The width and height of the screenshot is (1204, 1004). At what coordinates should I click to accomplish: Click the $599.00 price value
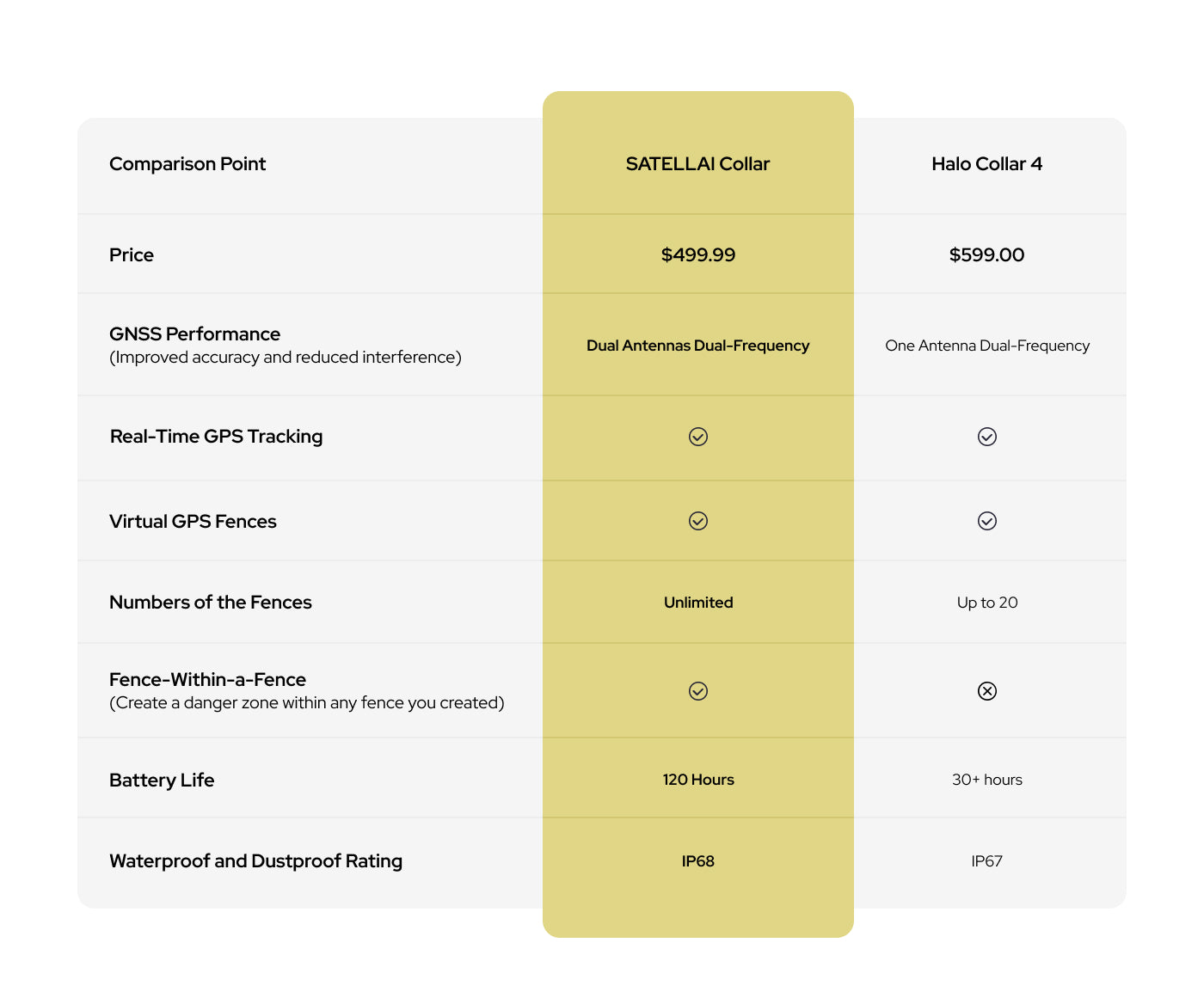[986, 254]
